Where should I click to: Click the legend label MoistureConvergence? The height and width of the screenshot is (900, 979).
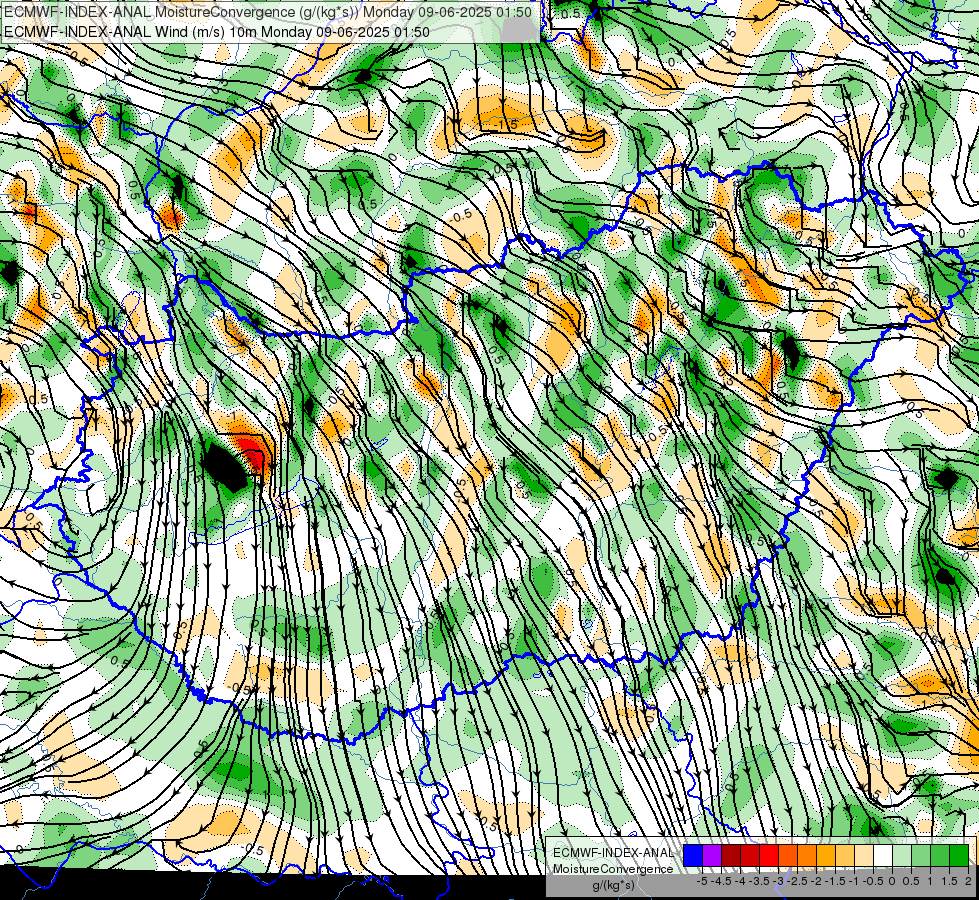pos(613,869)
